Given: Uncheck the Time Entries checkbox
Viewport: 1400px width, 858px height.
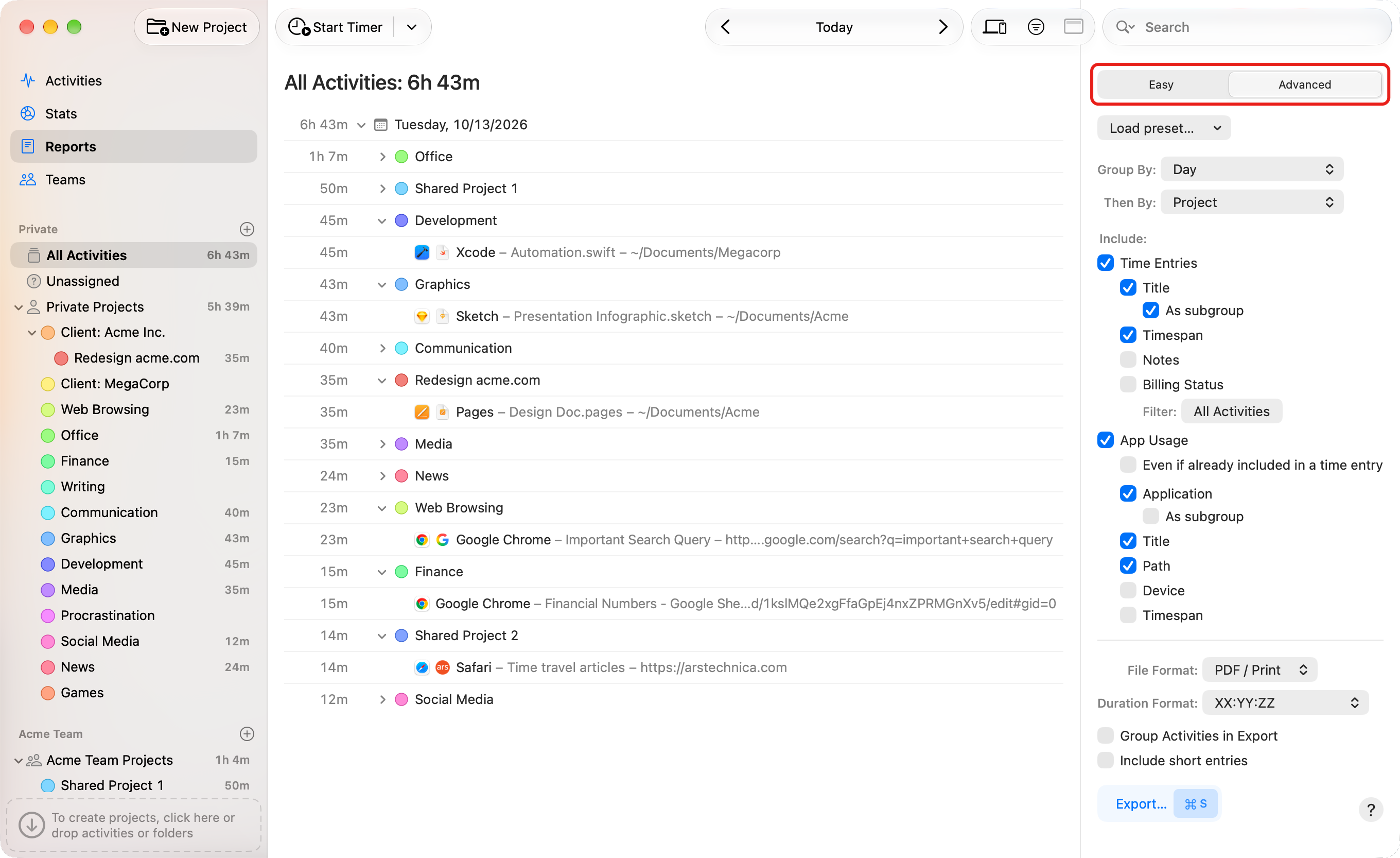Looking at the screenshot, I should [1105, 263].
